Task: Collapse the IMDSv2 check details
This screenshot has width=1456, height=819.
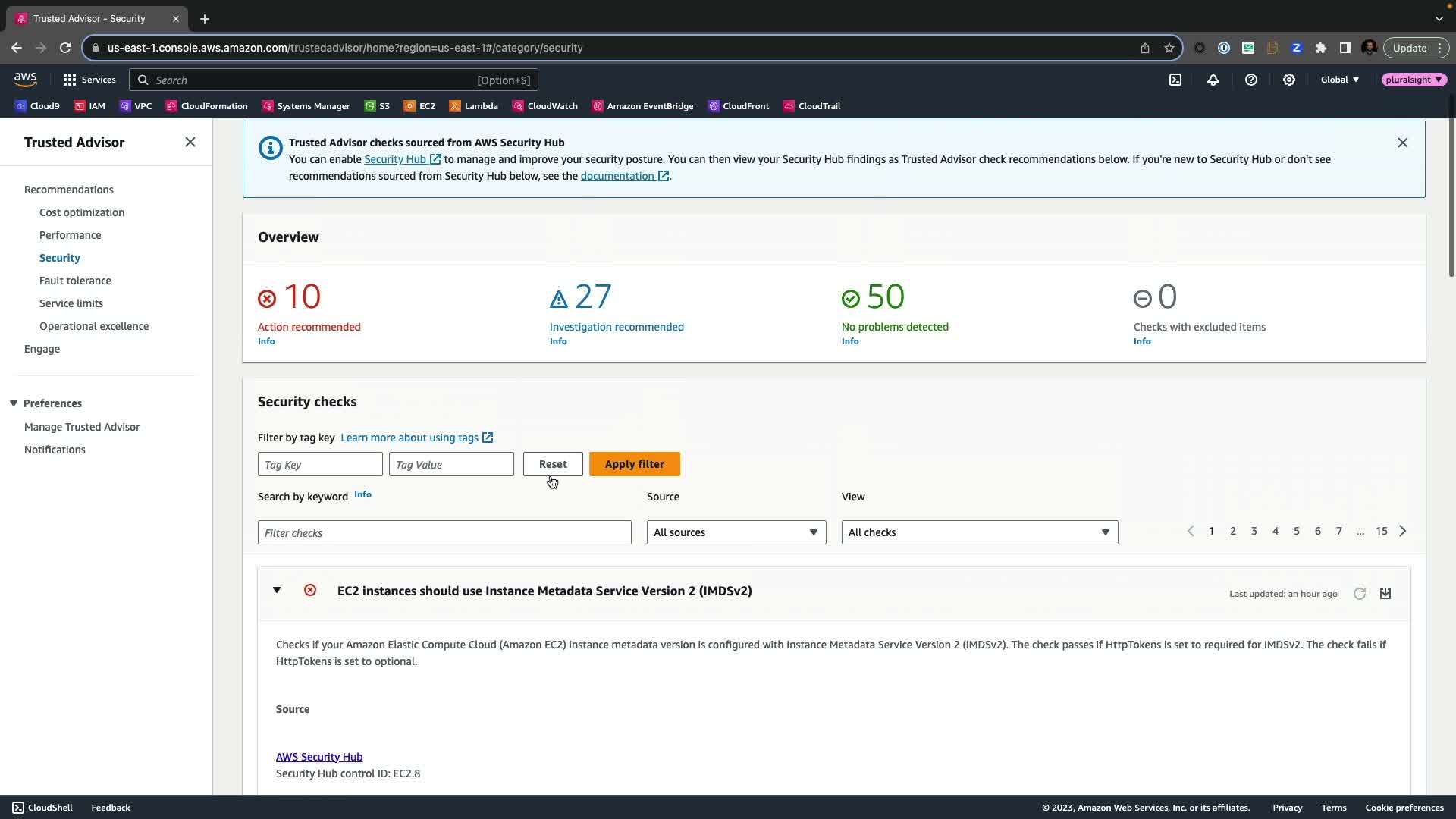Action: (277, 590)
